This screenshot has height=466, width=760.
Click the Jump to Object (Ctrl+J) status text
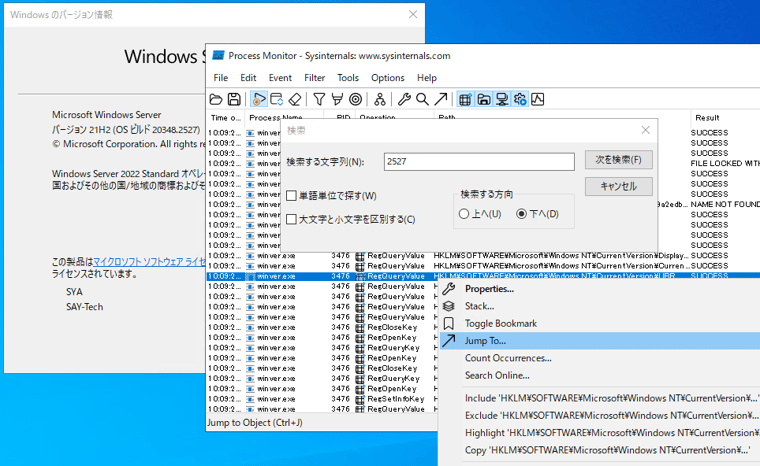(x=255, y=423)
